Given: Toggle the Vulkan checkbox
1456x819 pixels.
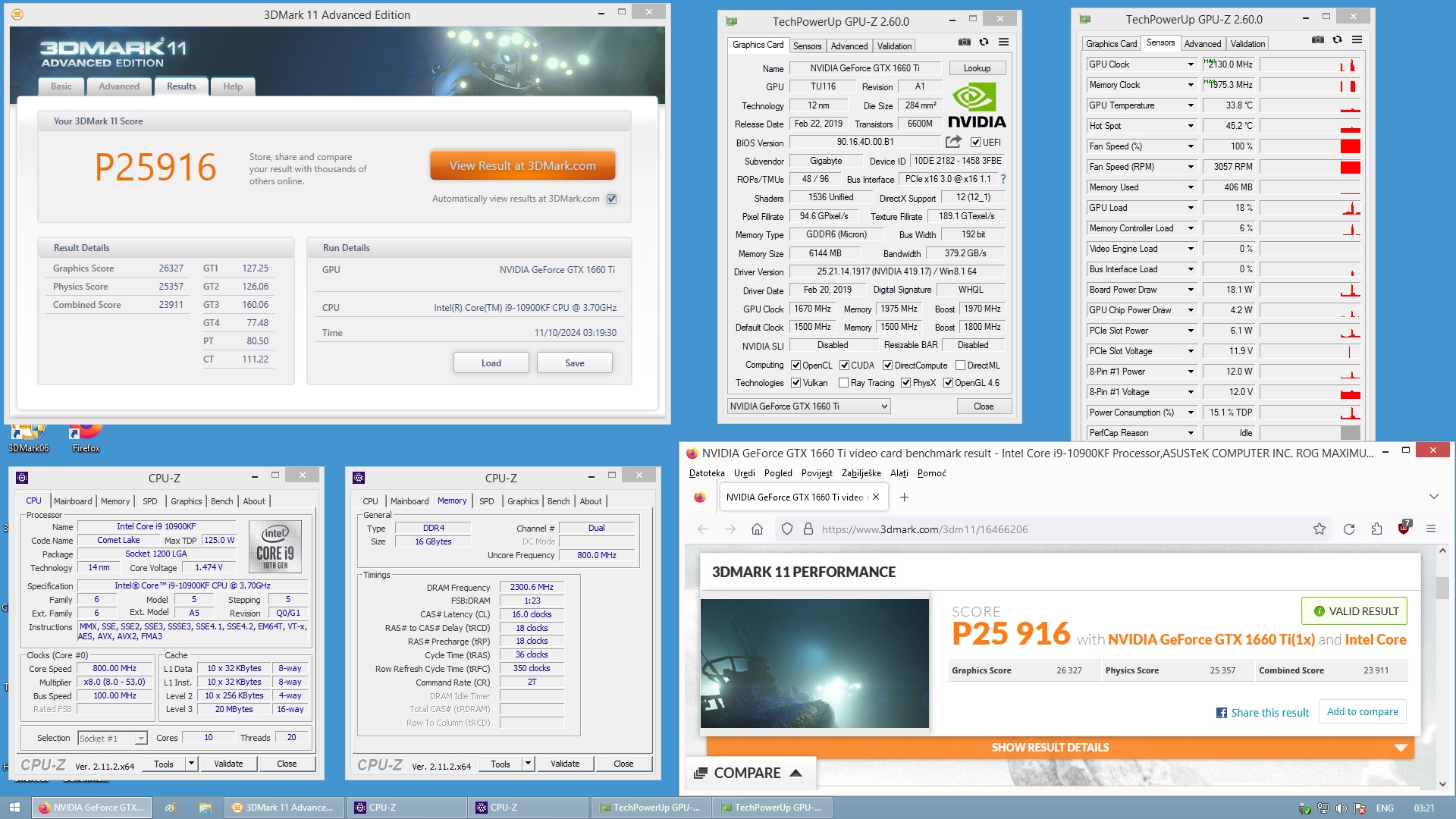Looking at the screenshot, I should pyautogui.click(x=795, y=383).
